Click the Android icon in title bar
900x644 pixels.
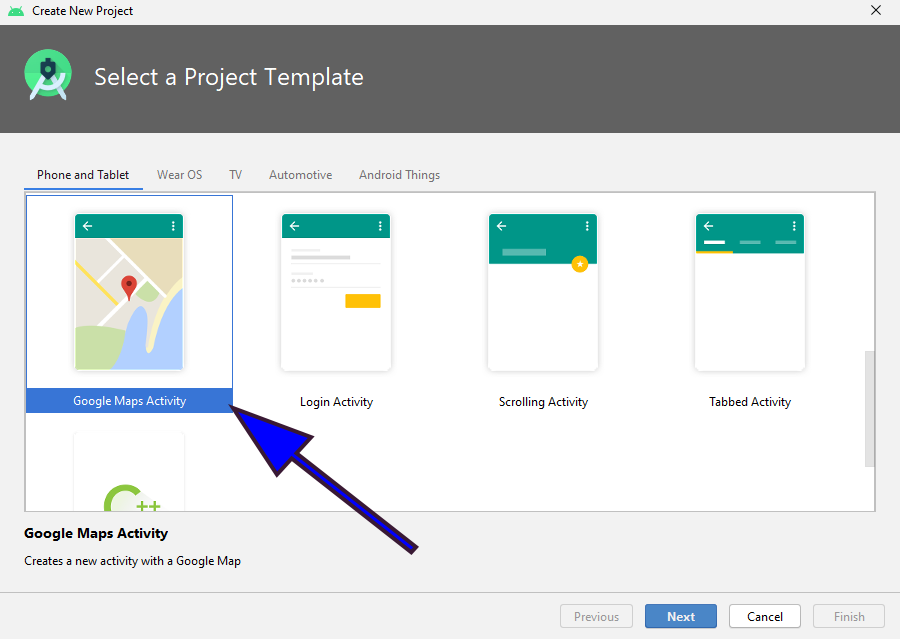pos(16,11)
